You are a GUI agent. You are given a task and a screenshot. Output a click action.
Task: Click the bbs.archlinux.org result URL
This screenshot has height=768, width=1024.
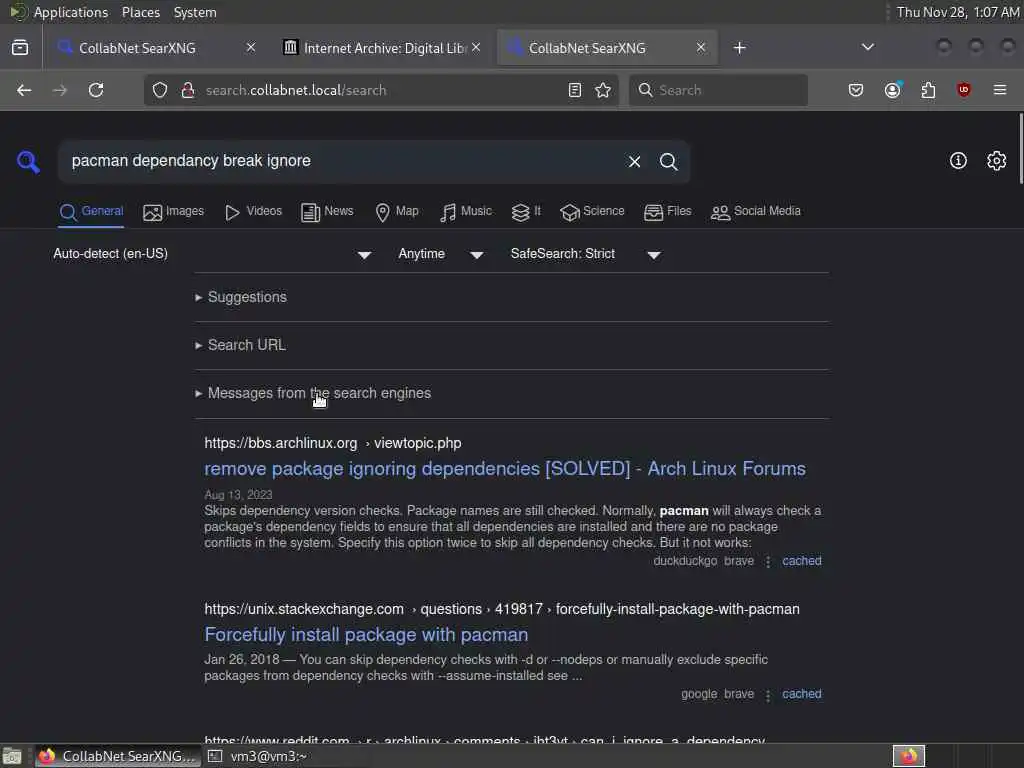[332, 443]
